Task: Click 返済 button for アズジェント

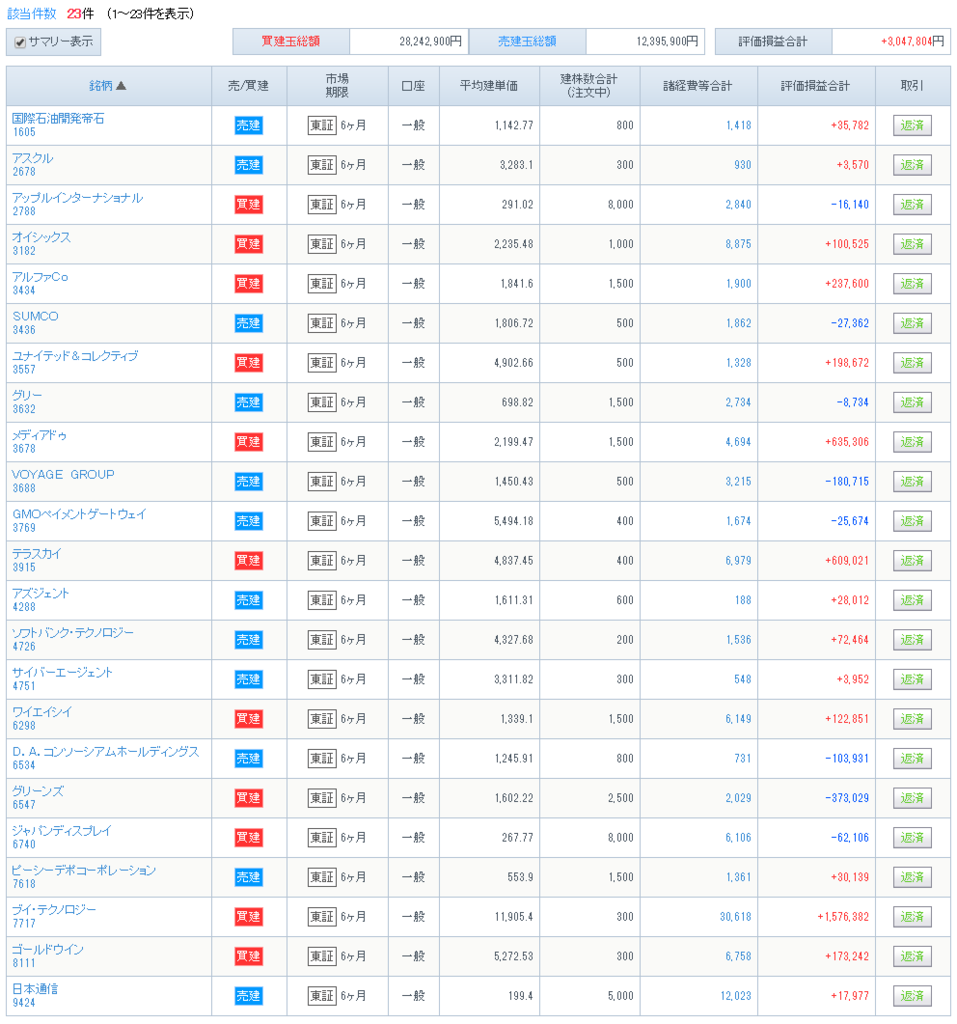Action: pos(912,600)
